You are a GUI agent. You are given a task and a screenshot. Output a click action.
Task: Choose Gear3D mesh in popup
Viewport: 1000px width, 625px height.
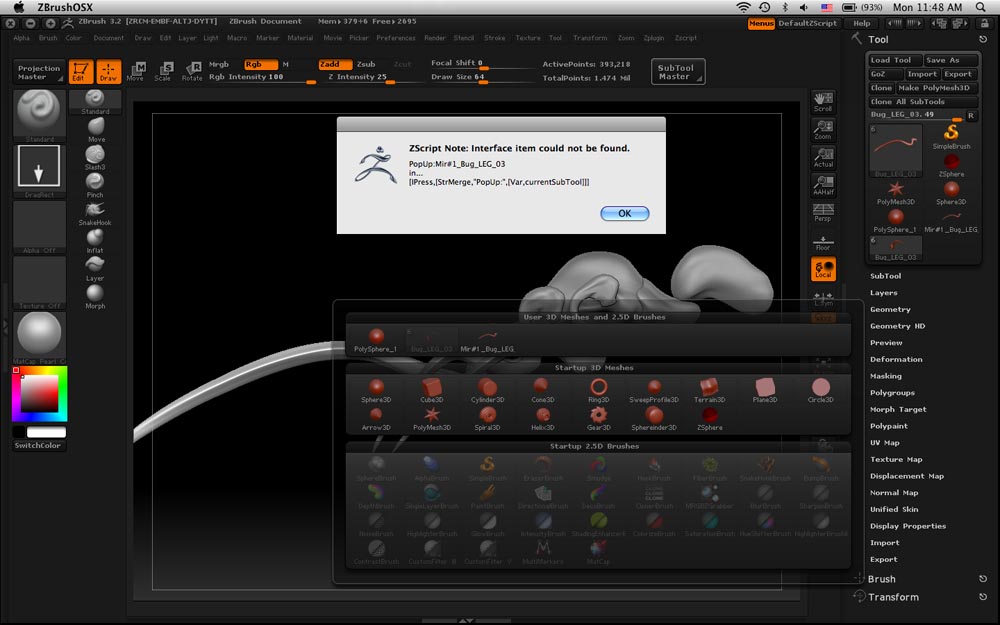tap(598, 418)
